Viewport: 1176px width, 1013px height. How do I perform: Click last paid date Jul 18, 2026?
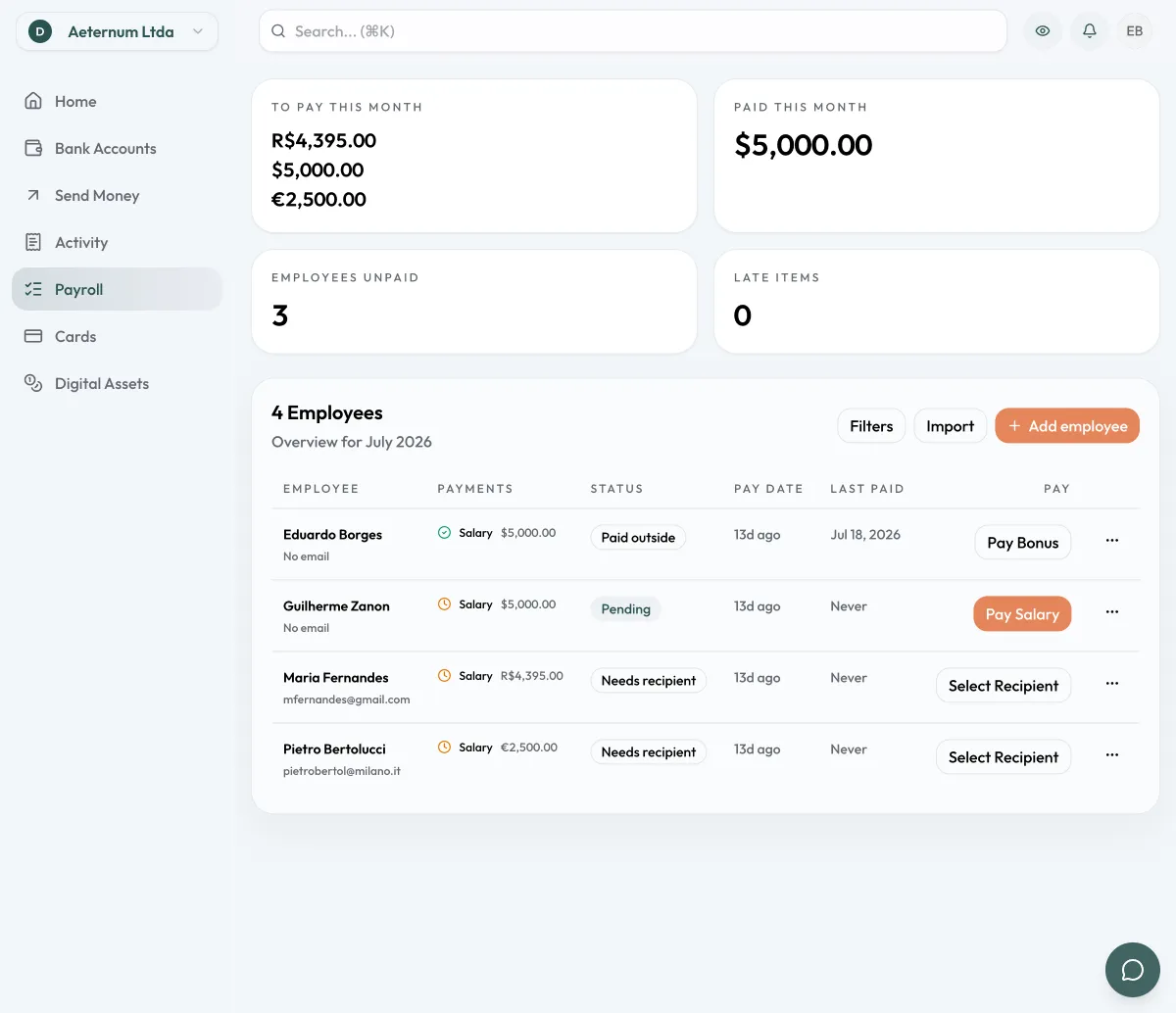(865, 535)
